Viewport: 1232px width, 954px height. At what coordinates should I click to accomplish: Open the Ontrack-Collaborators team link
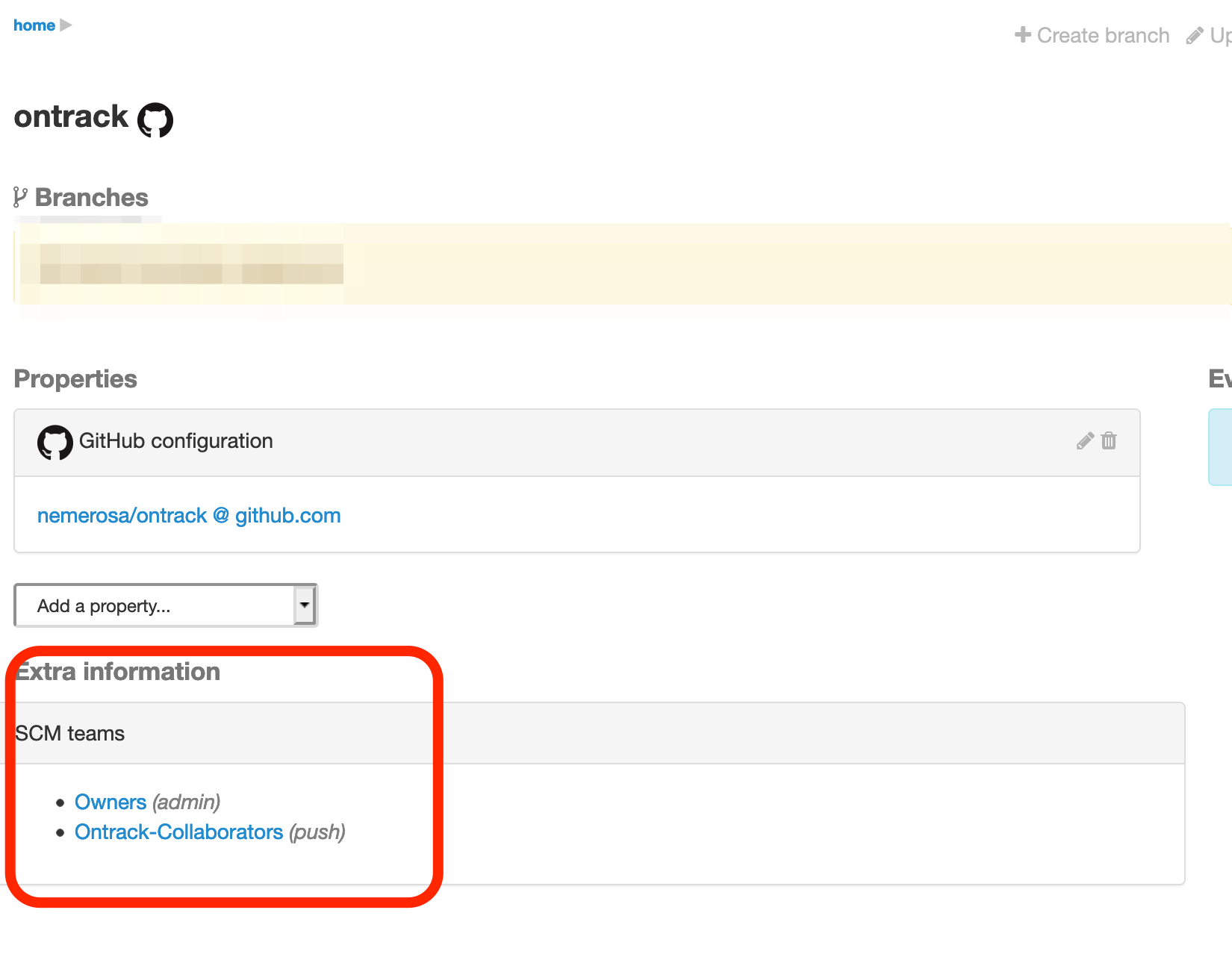coord(178,832)
